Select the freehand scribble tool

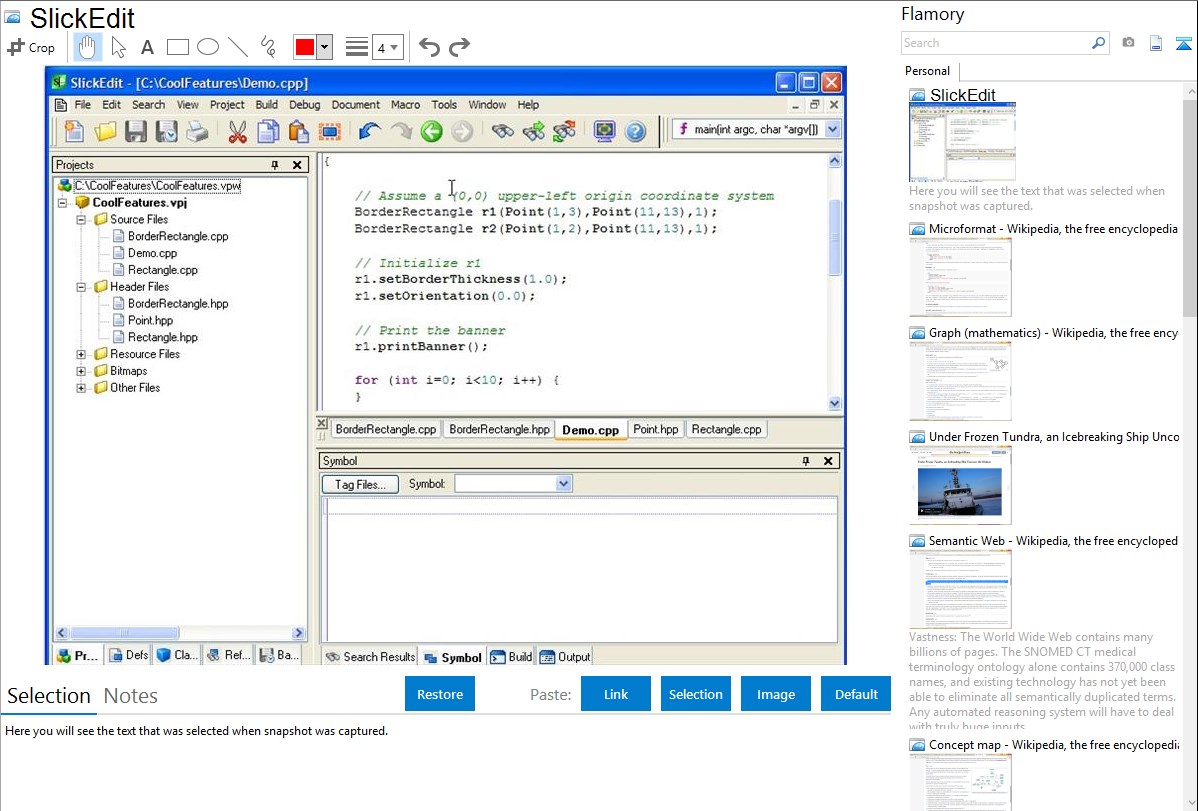[267, 47]
